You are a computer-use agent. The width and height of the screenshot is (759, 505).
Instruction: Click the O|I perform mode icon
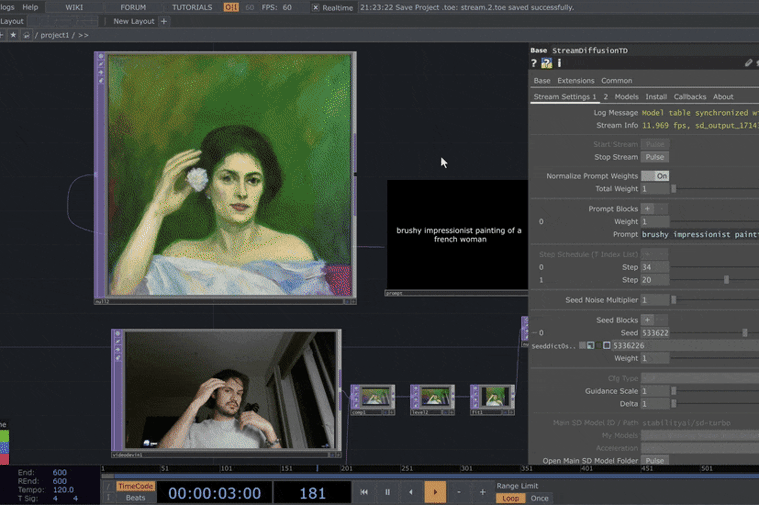(x=231, y=7)
